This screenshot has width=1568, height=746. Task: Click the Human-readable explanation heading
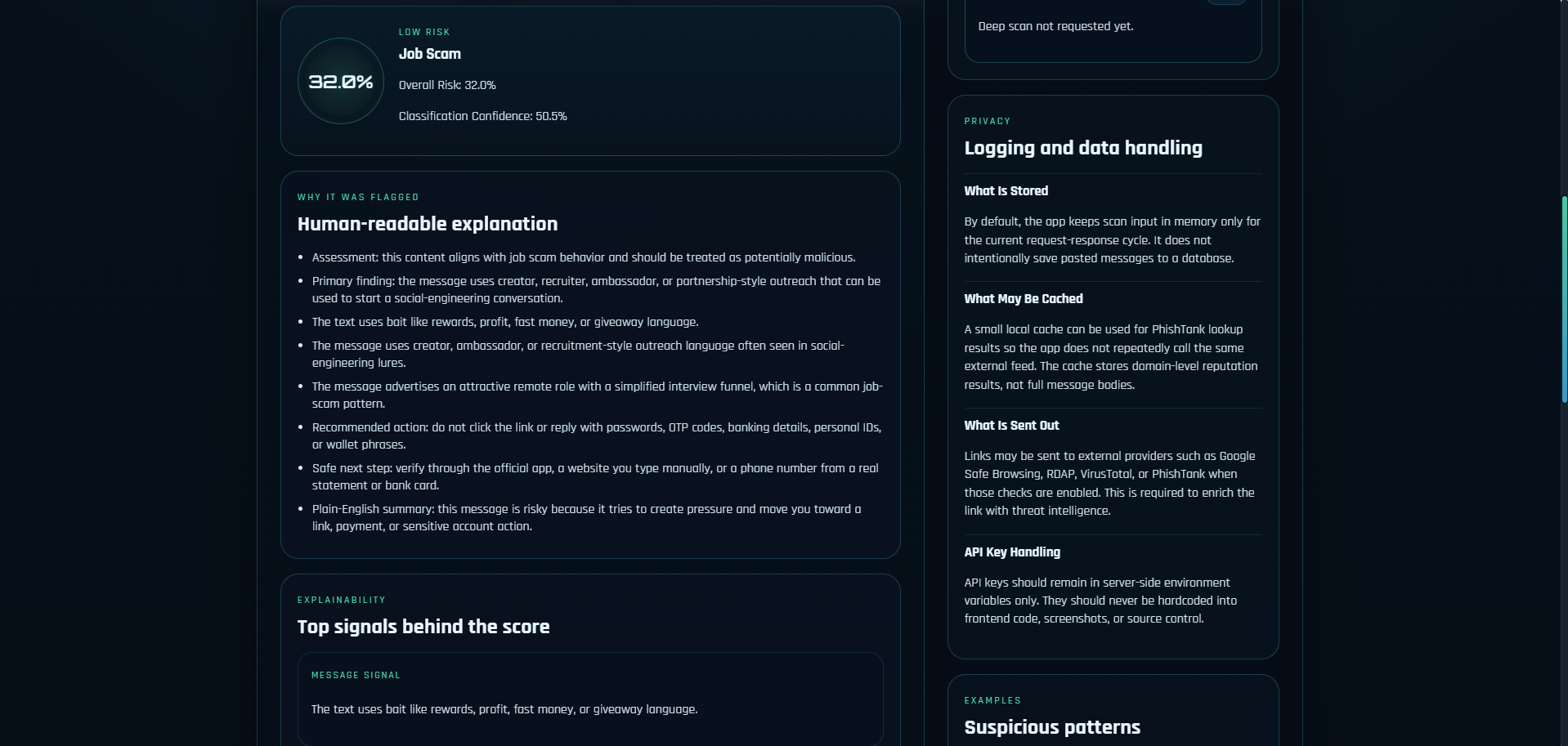[x=428, y=224]
